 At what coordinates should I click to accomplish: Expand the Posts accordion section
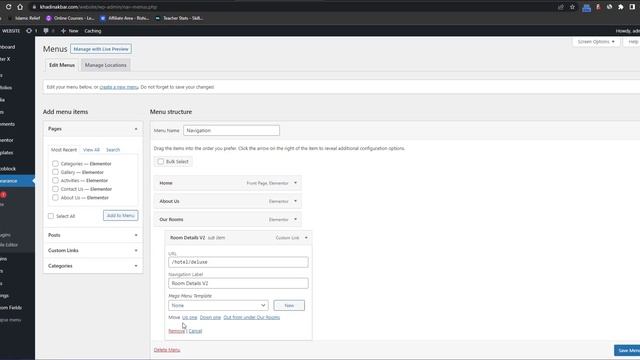[x=93, y=235]
